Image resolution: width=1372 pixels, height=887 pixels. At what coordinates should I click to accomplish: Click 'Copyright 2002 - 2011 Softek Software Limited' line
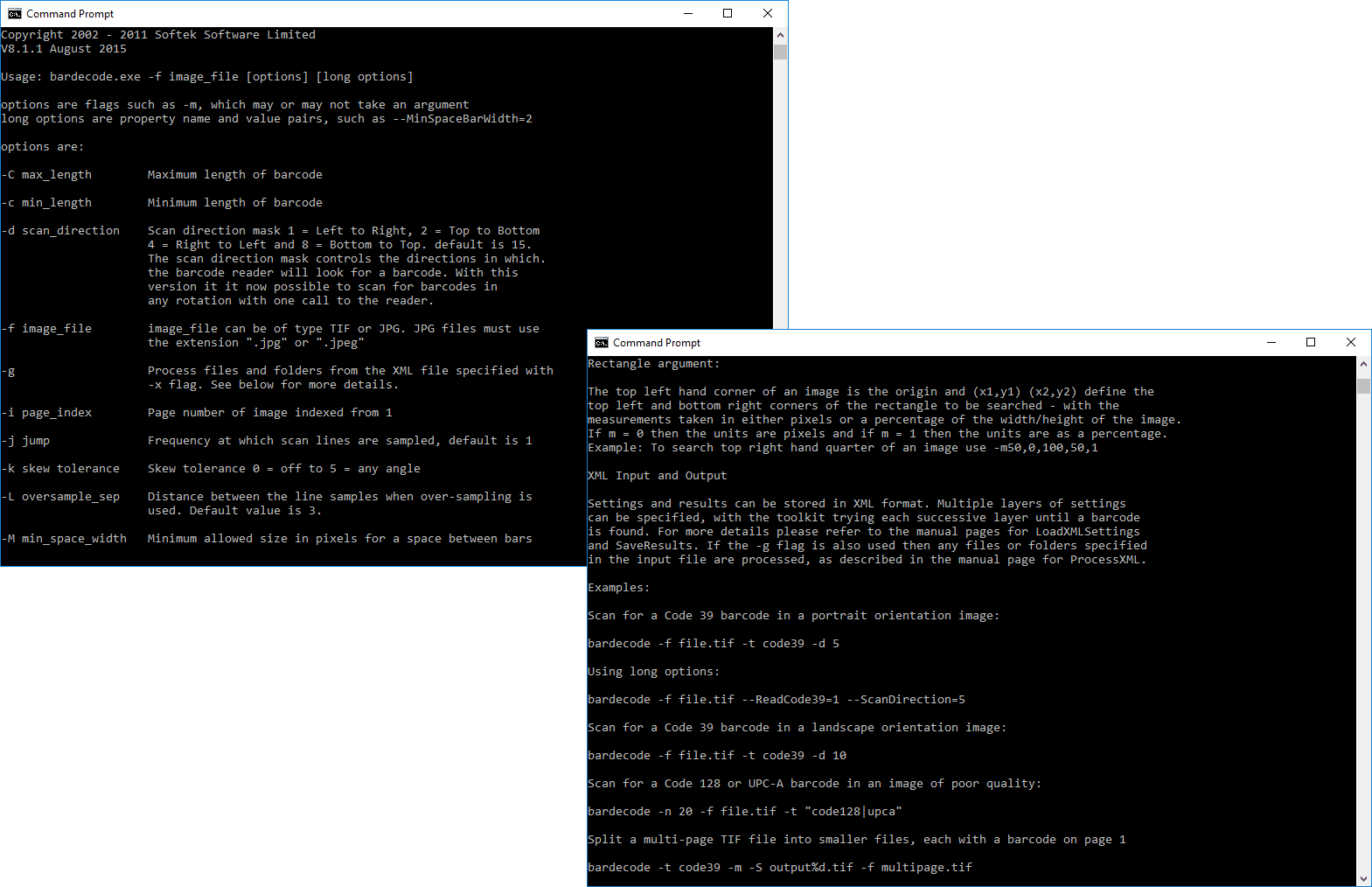pyautogui.click(x=158, y=35)
